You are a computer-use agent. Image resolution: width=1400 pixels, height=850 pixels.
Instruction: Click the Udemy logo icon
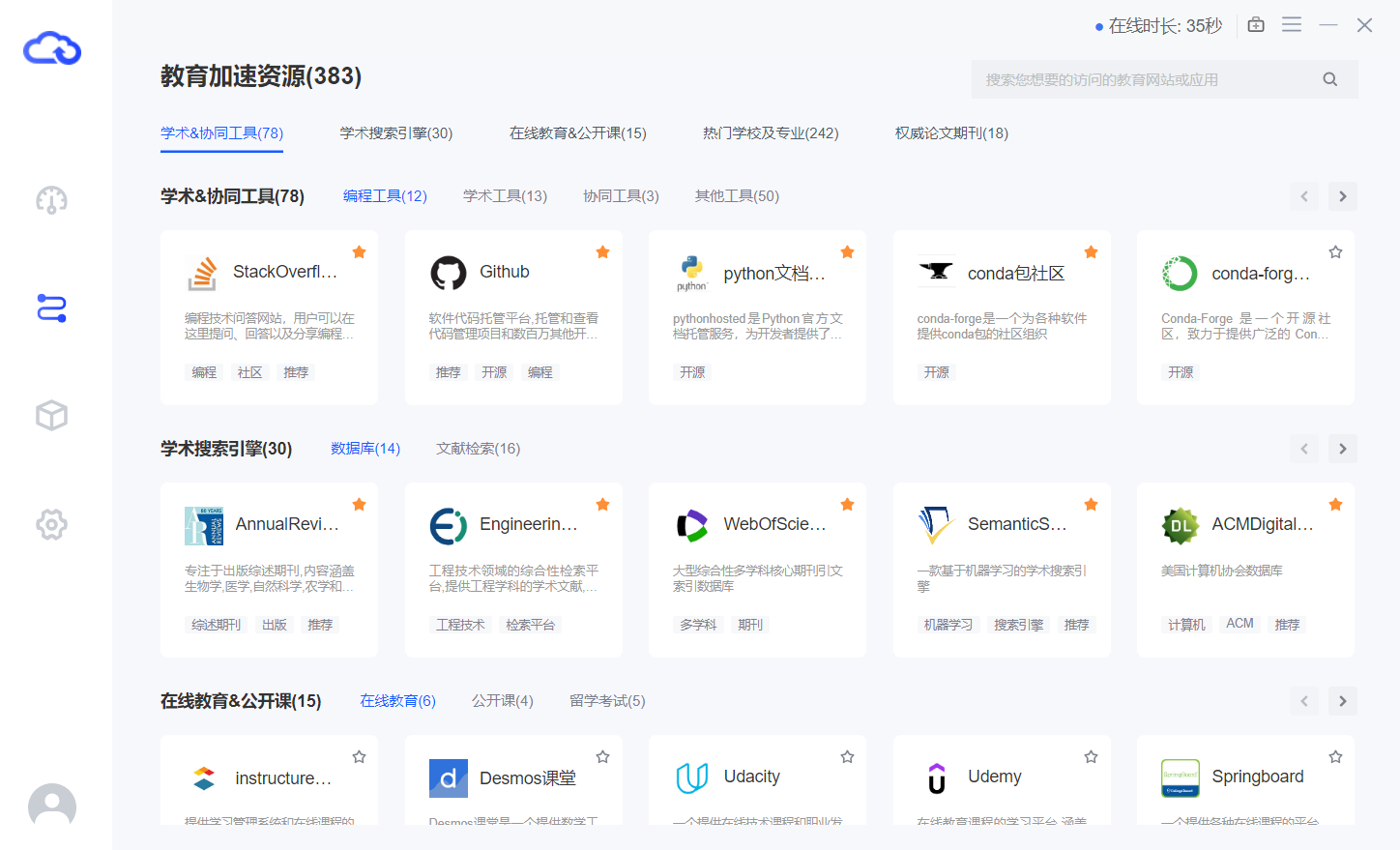tap(936, 778)
